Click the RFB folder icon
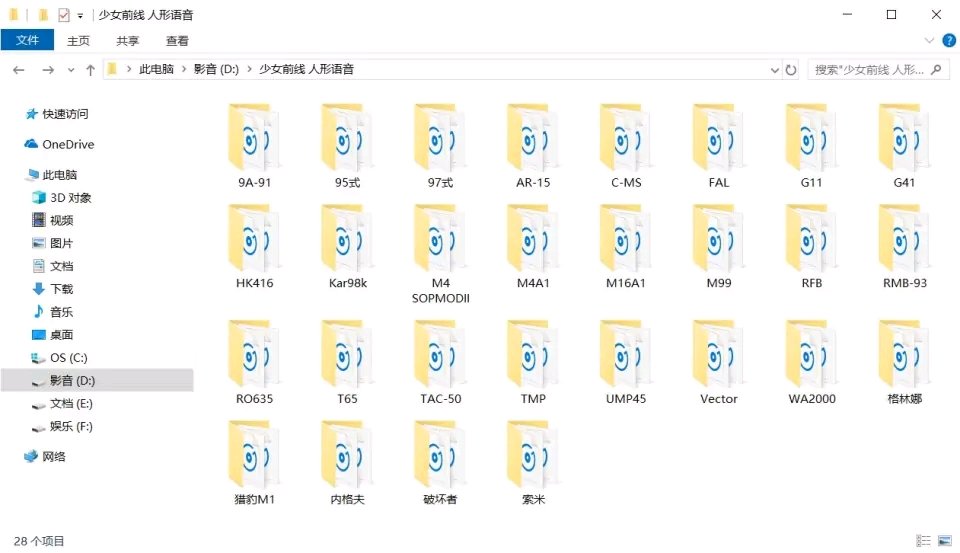960x553 pixels. click(812, 238)
